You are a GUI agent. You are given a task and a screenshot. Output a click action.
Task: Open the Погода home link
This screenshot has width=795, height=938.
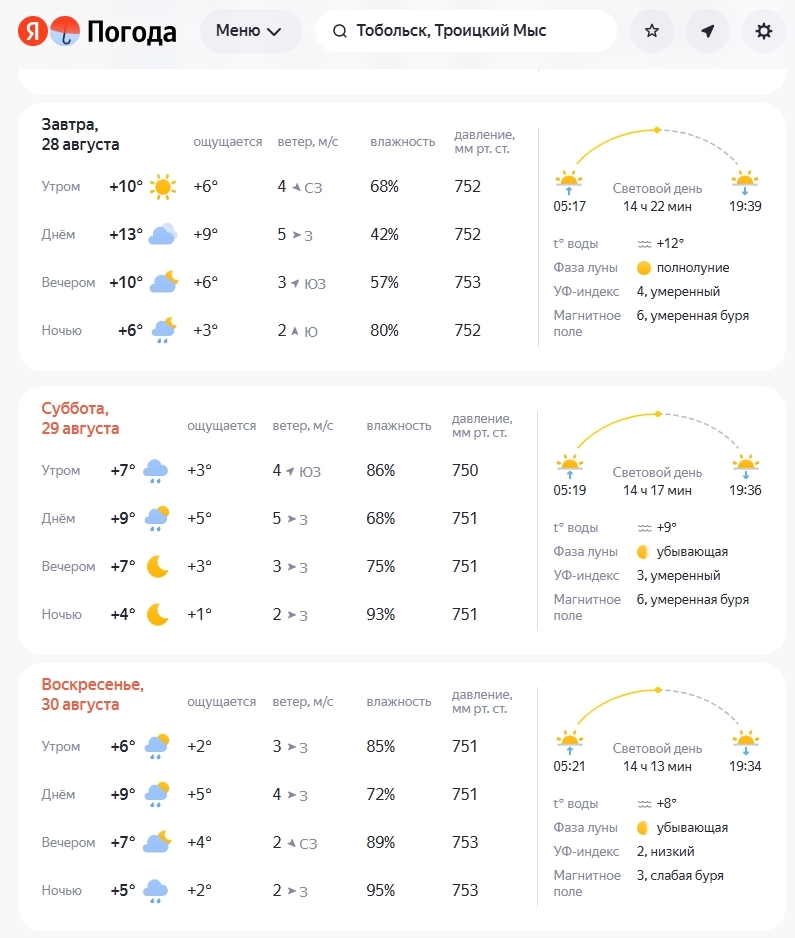click(132, 31)
